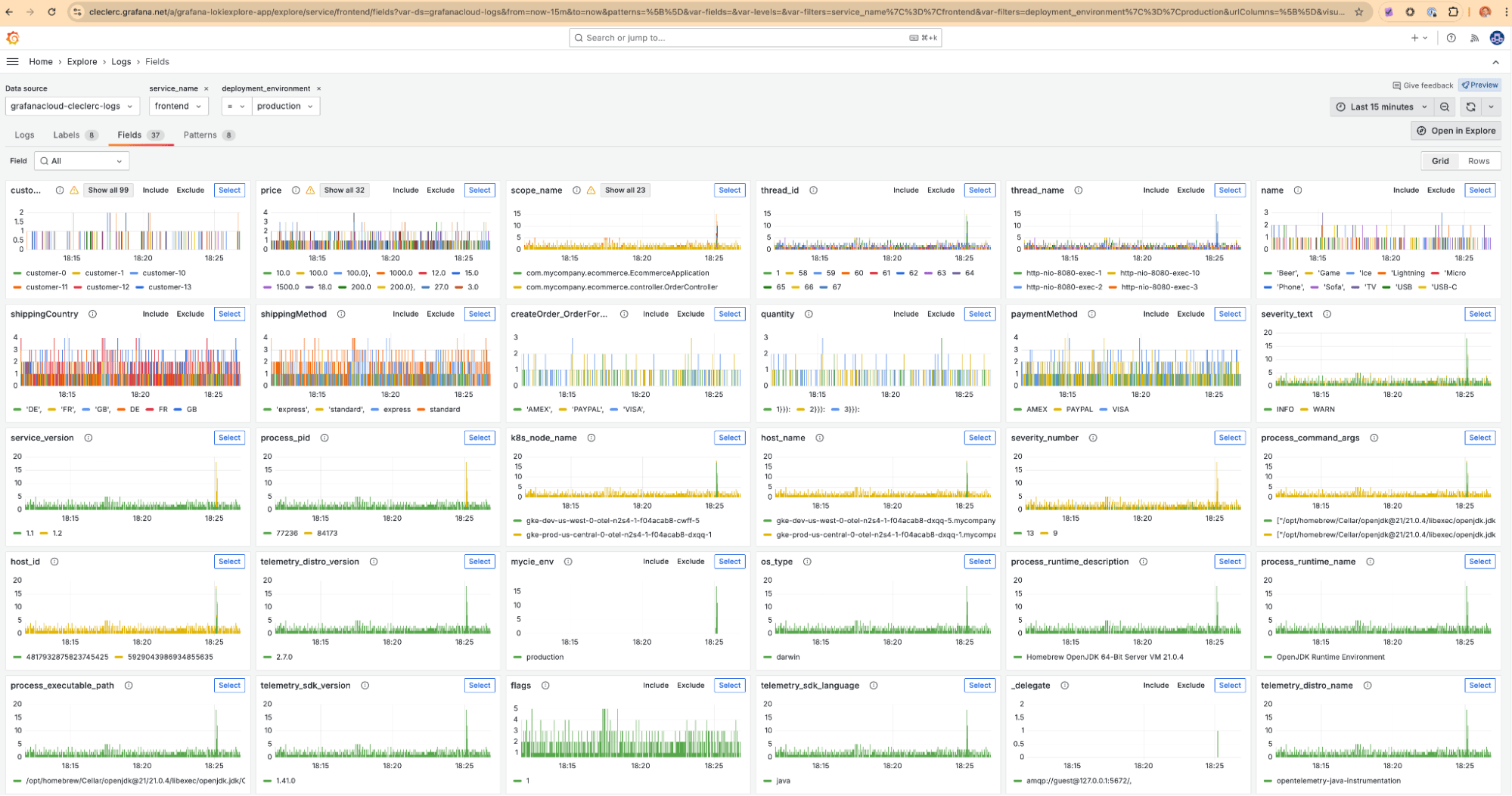Switch to the Labels tab
The width and height of the screenshot is (1512, 796).
[67, 135]
